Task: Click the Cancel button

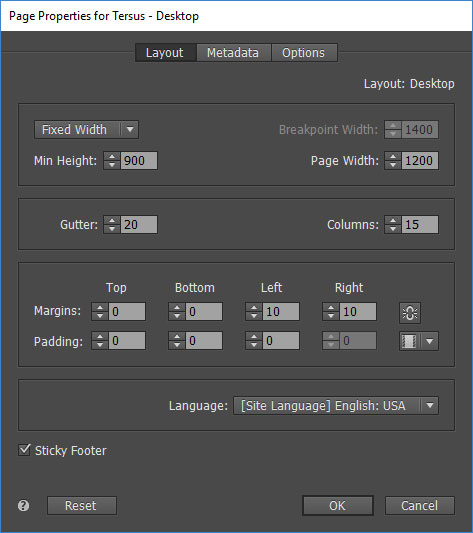Action: [x=420, y=505]
